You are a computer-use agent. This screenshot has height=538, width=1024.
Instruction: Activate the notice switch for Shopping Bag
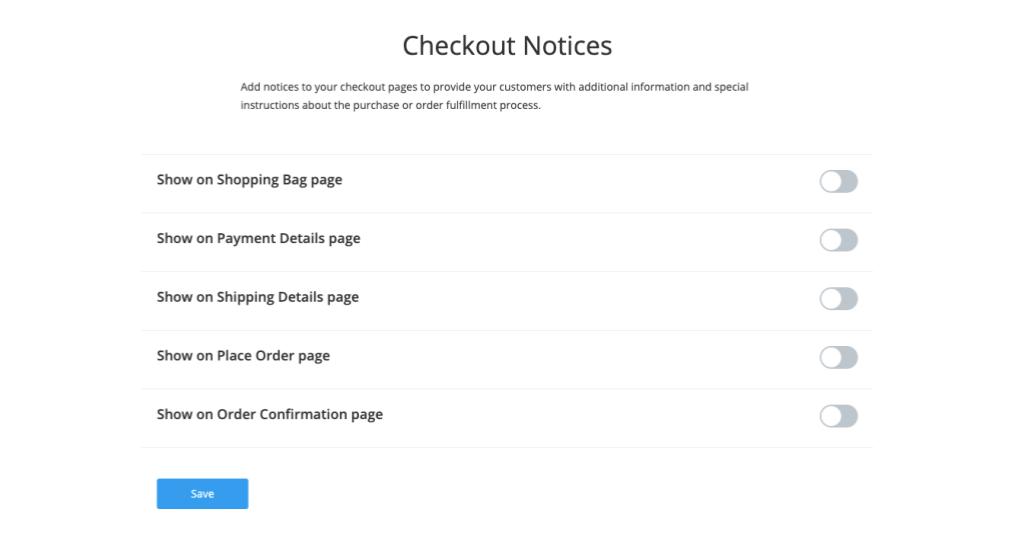pyautogui.click(x=838, y=181)
